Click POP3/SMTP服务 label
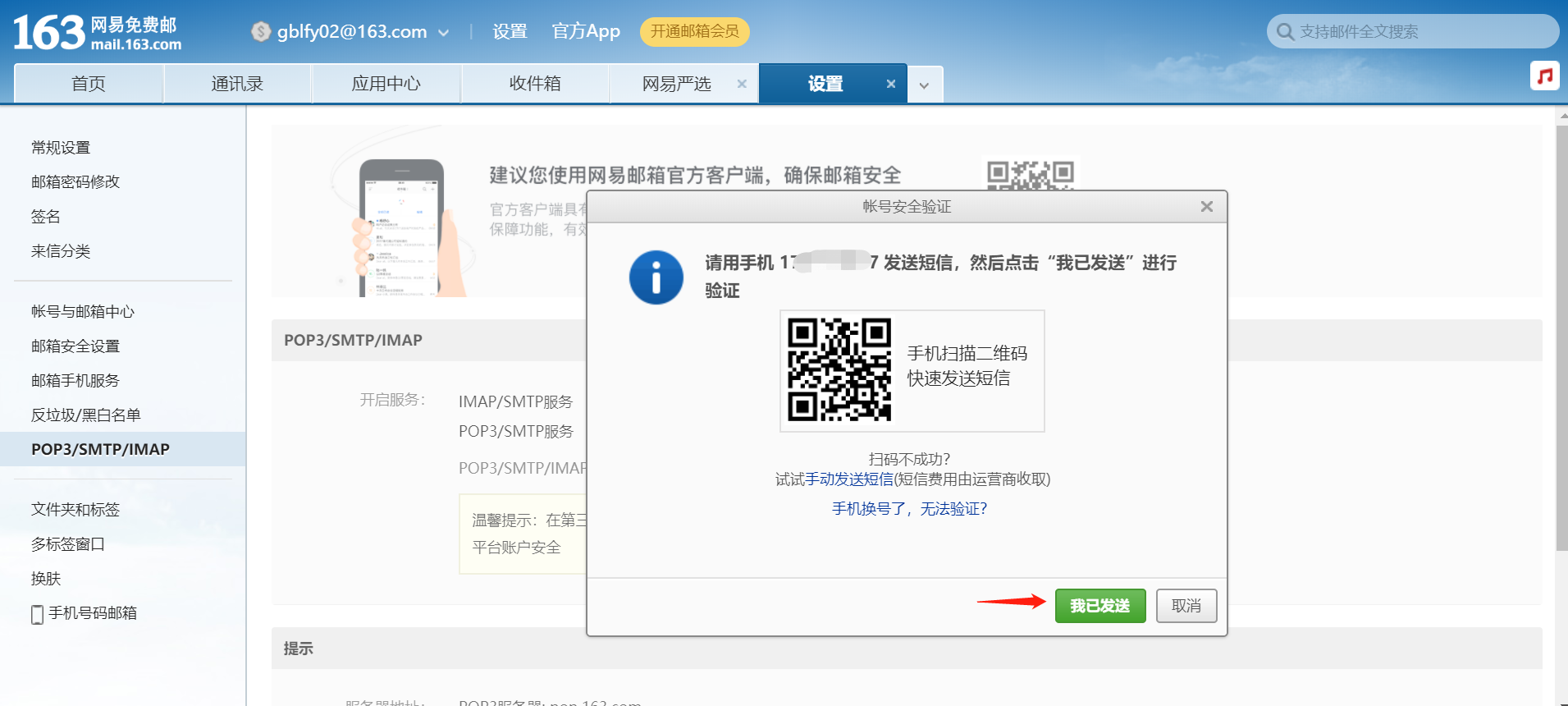1568x706 pixels. tap(516, 431)
